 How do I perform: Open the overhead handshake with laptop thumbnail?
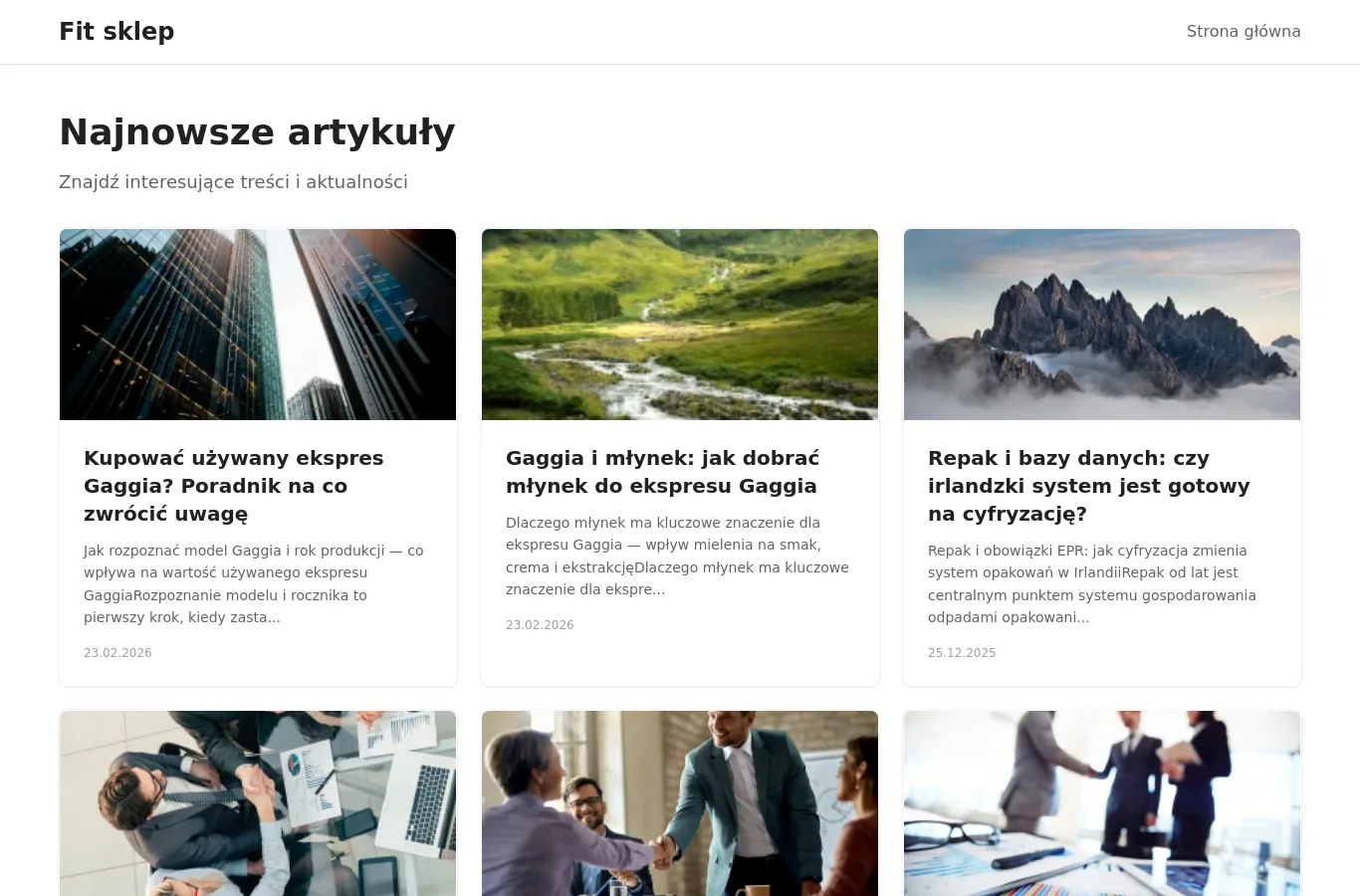pos(258,803)
